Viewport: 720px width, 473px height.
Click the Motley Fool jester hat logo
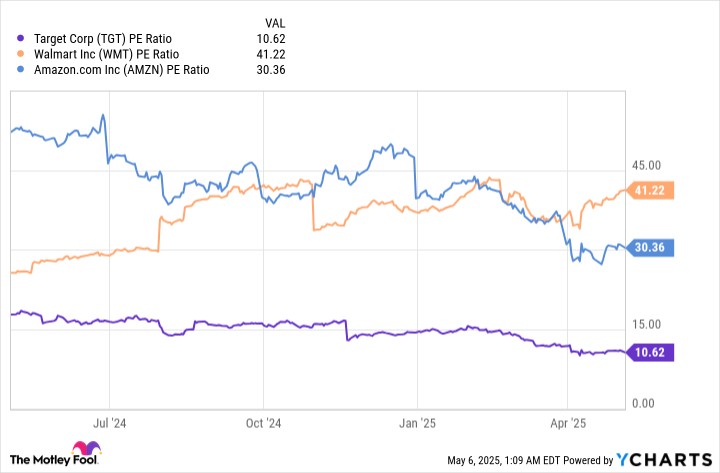tap(85, 450)
